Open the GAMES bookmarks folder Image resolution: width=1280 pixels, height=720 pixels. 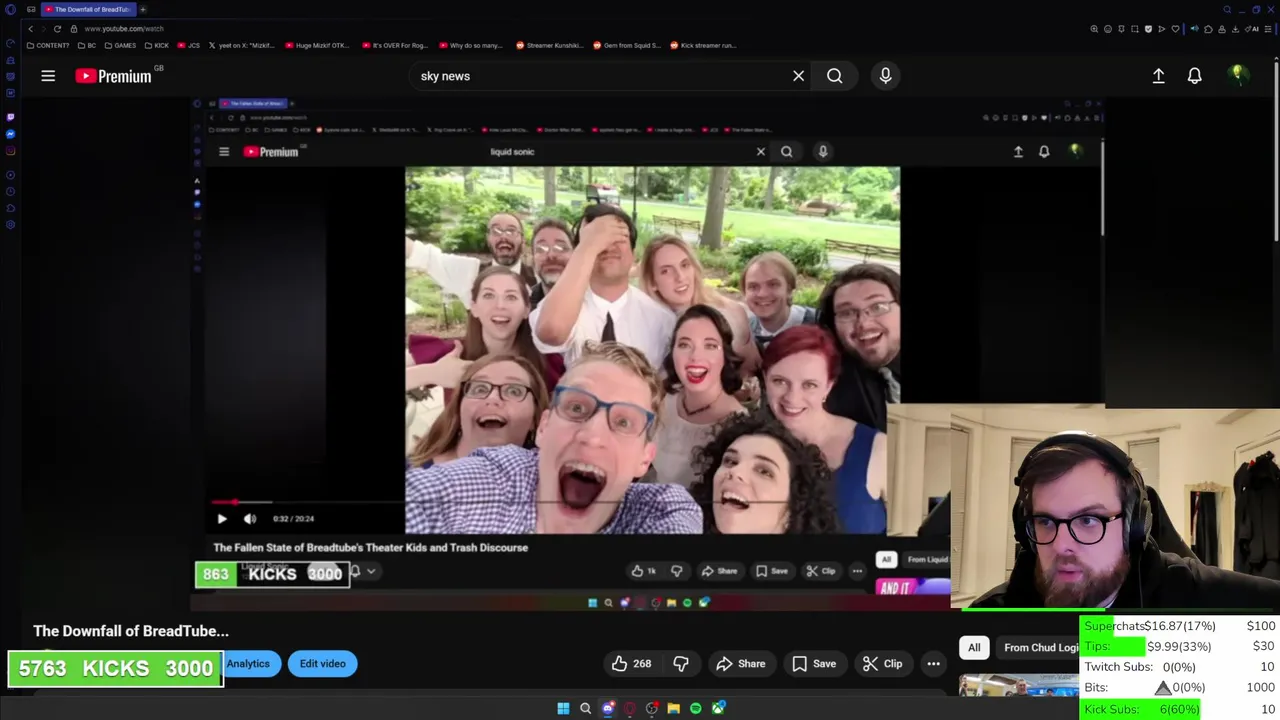point(120,45)
